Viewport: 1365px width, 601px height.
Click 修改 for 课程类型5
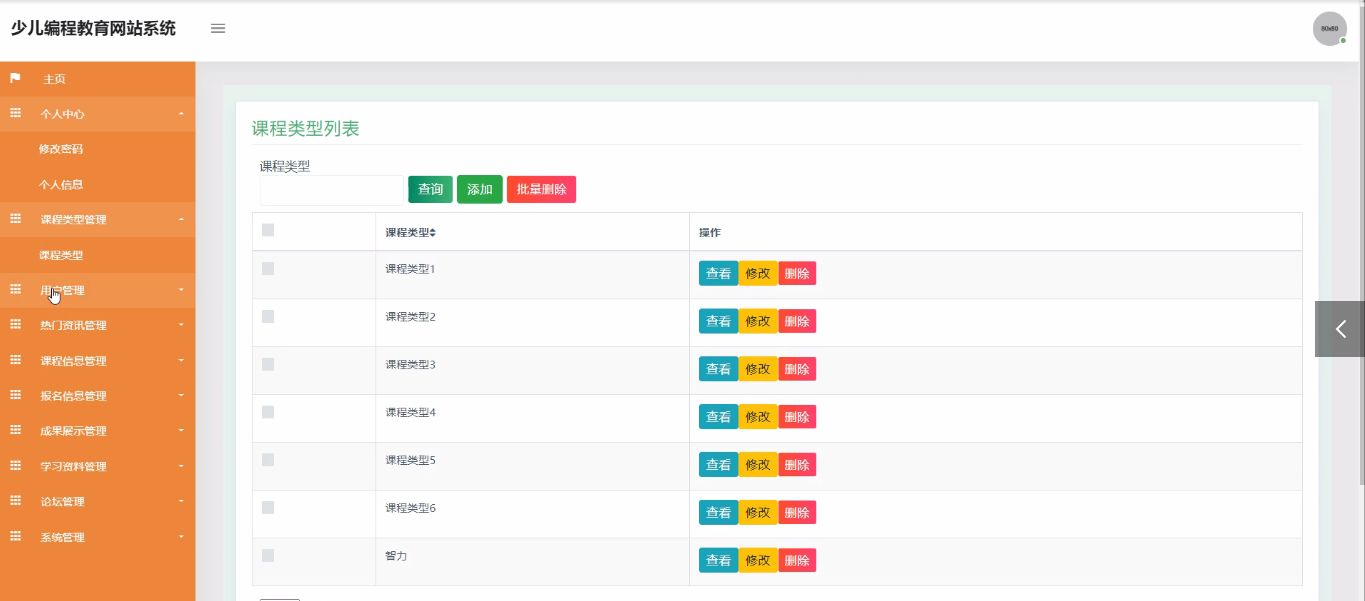[x=758, y=465]
